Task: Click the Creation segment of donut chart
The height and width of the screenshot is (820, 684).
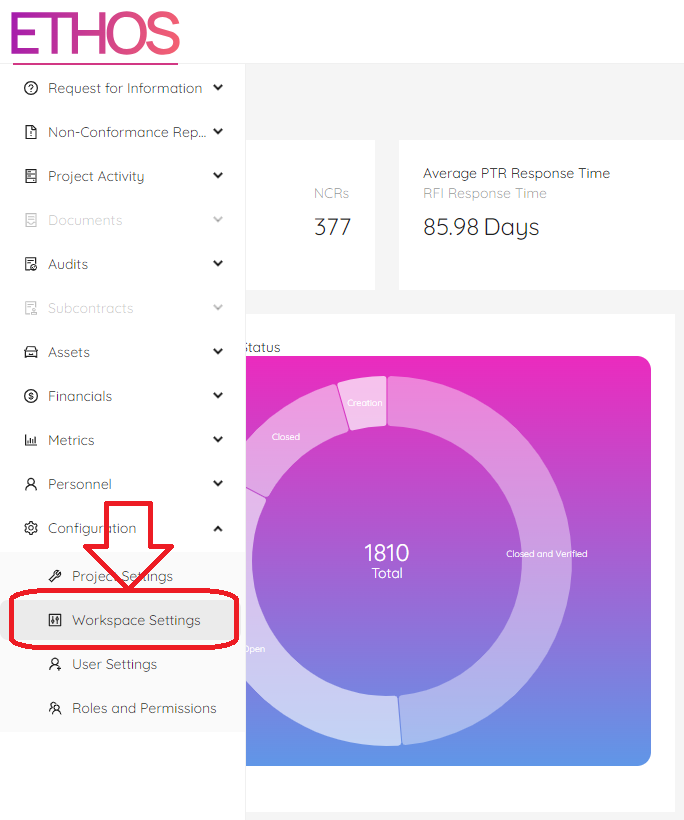Action: 364,403
